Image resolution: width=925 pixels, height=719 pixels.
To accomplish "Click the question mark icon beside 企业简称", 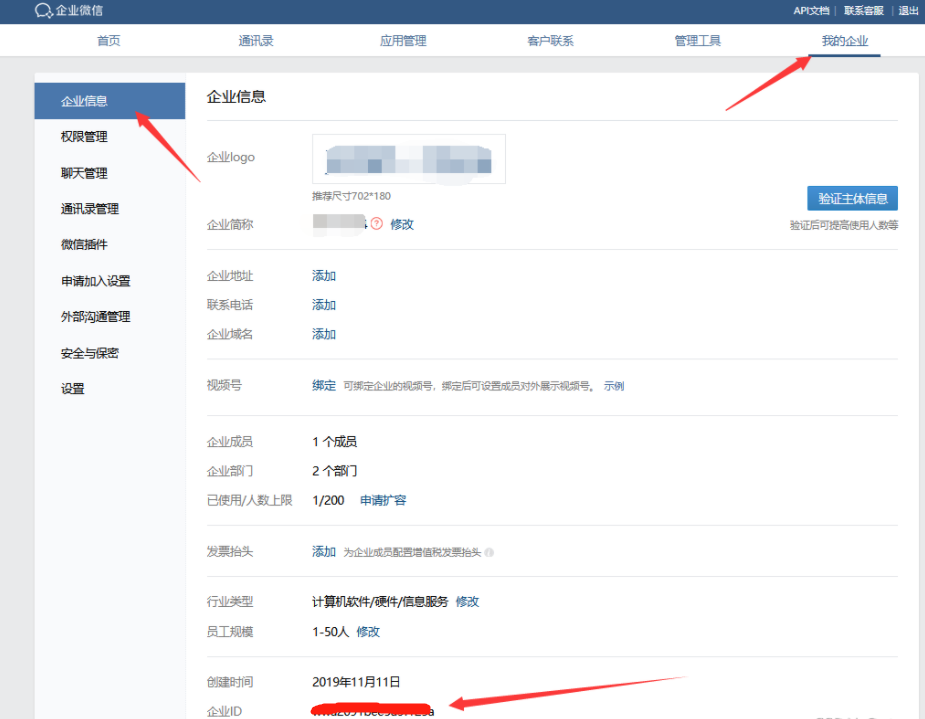I will pos(377,224).
